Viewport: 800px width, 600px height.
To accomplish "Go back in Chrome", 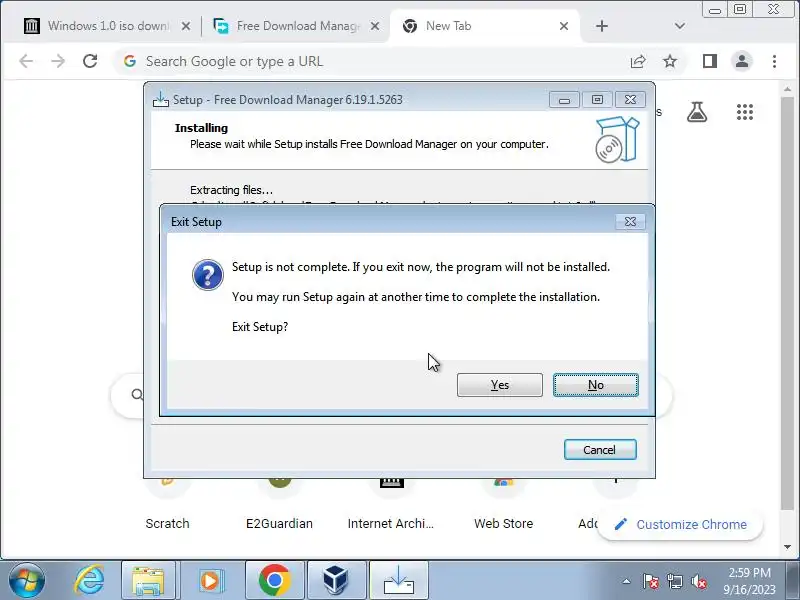I will click(26, 61).
